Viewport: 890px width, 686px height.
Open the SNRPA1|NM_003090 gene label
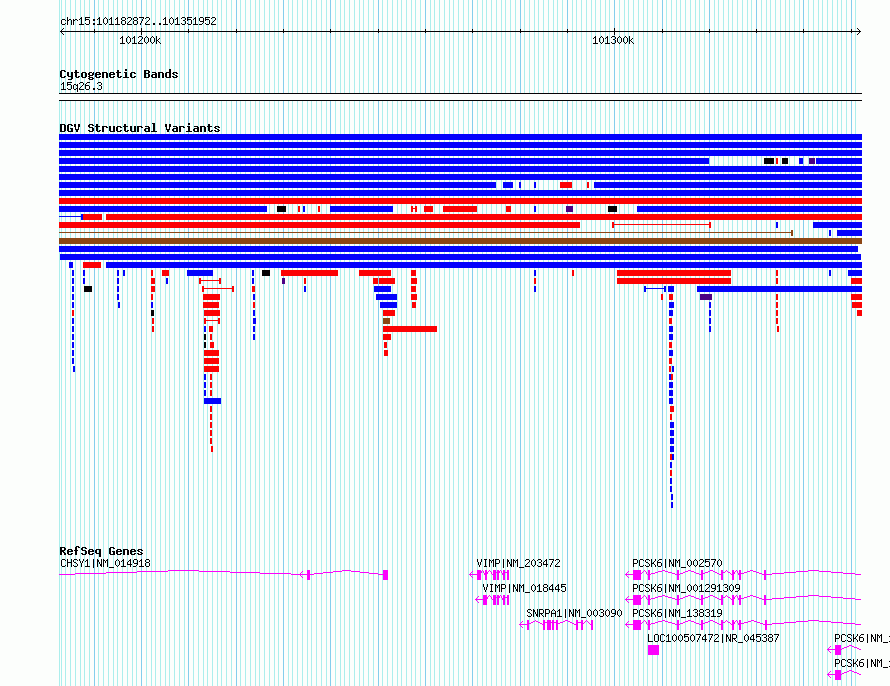574,613
